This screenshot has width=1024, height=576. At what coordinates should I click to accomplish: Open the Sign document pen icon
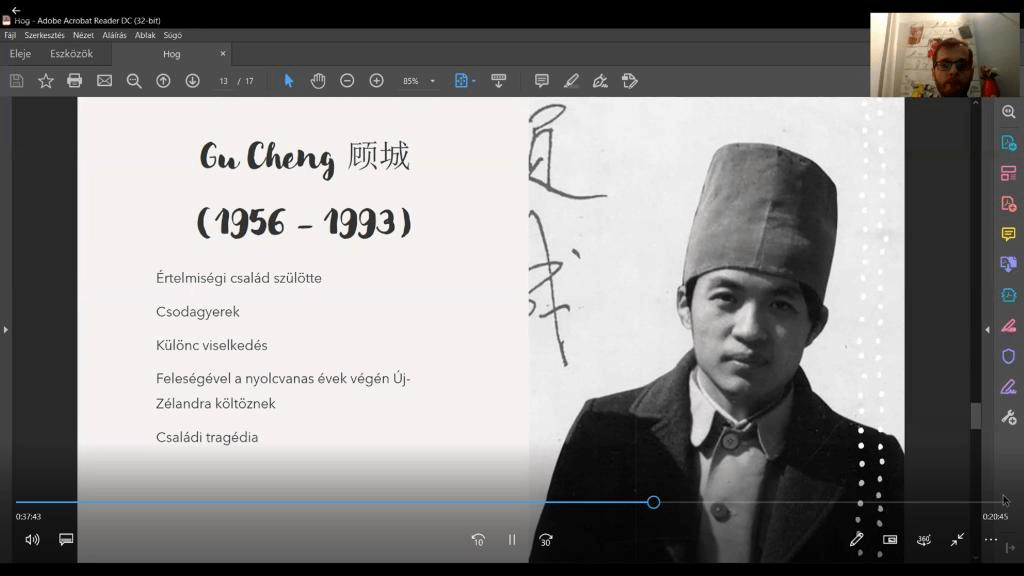tap(600, 81)
